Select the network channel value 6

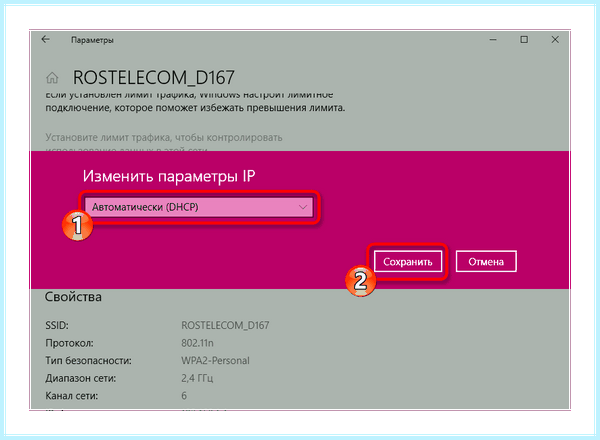click(184, 396)
